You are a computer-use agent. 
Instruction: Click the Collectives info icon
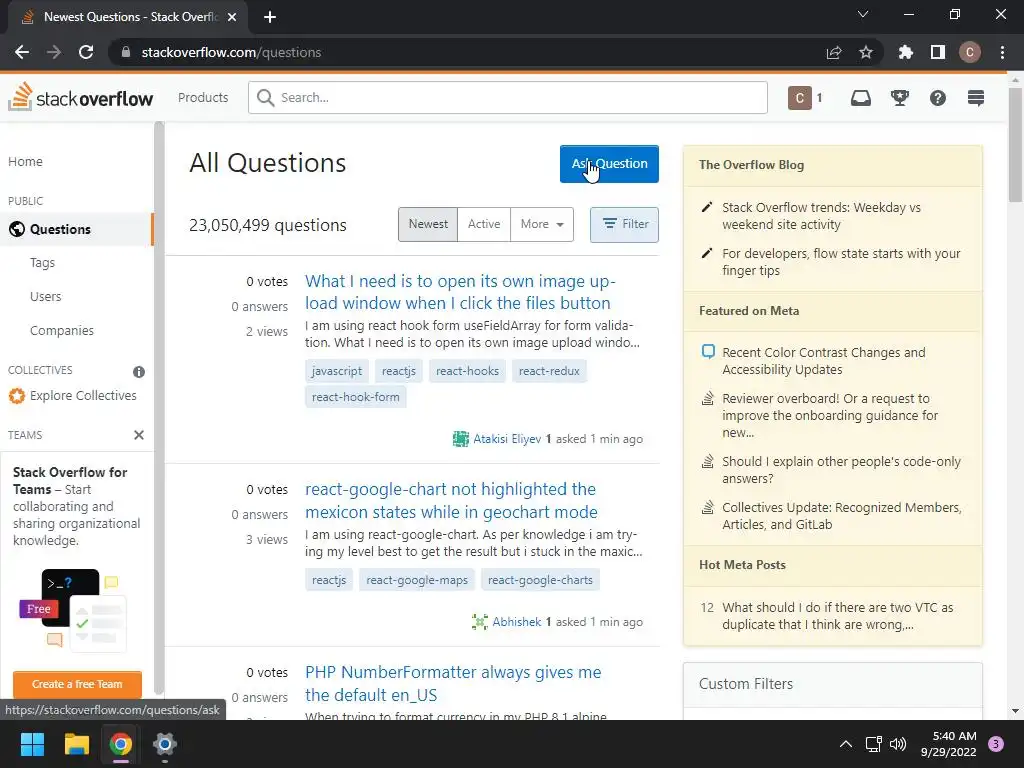tap(138, 372)
